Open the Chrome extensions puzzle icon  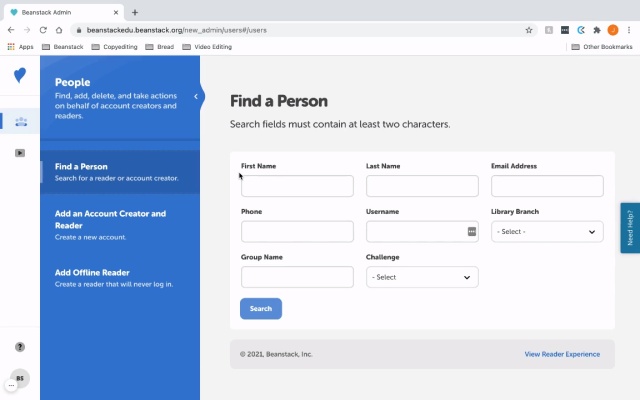(597, 30)
